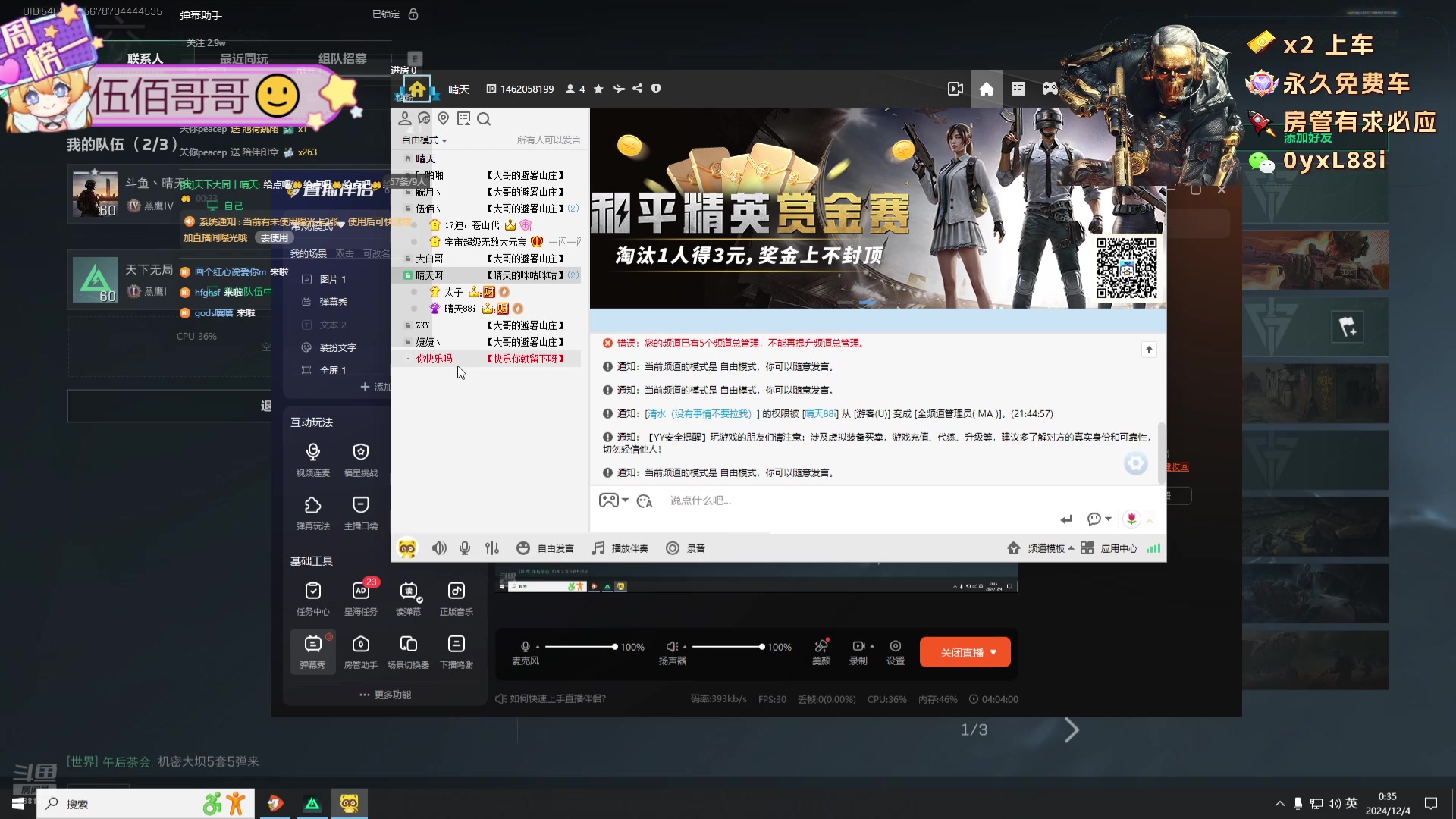Click the send enter arrow icon
Viewport: 1456px width, 819px height.
[1066, 519]
